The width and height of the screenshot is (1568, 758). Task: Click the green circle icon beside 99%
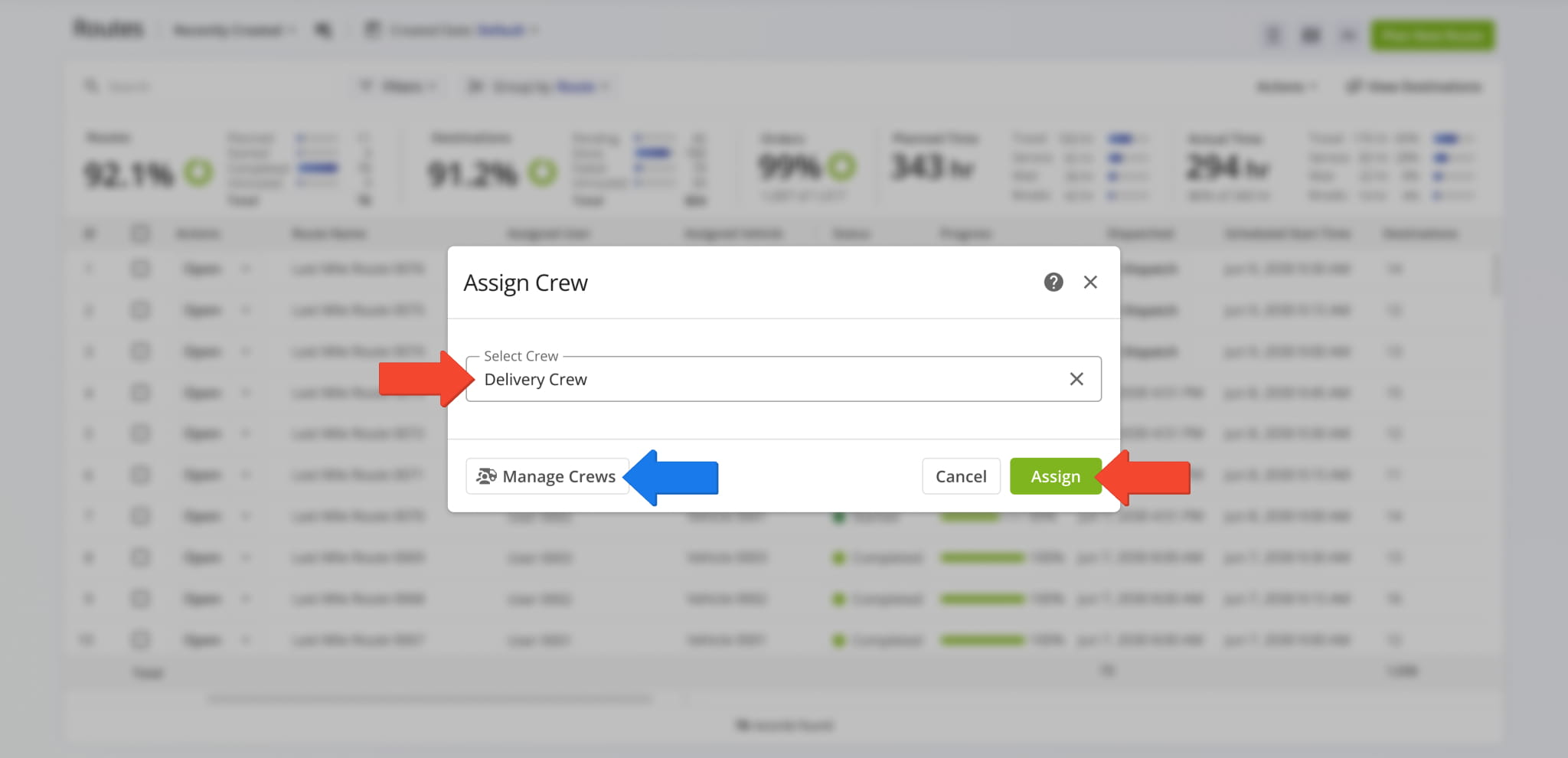tap(841, 167)
